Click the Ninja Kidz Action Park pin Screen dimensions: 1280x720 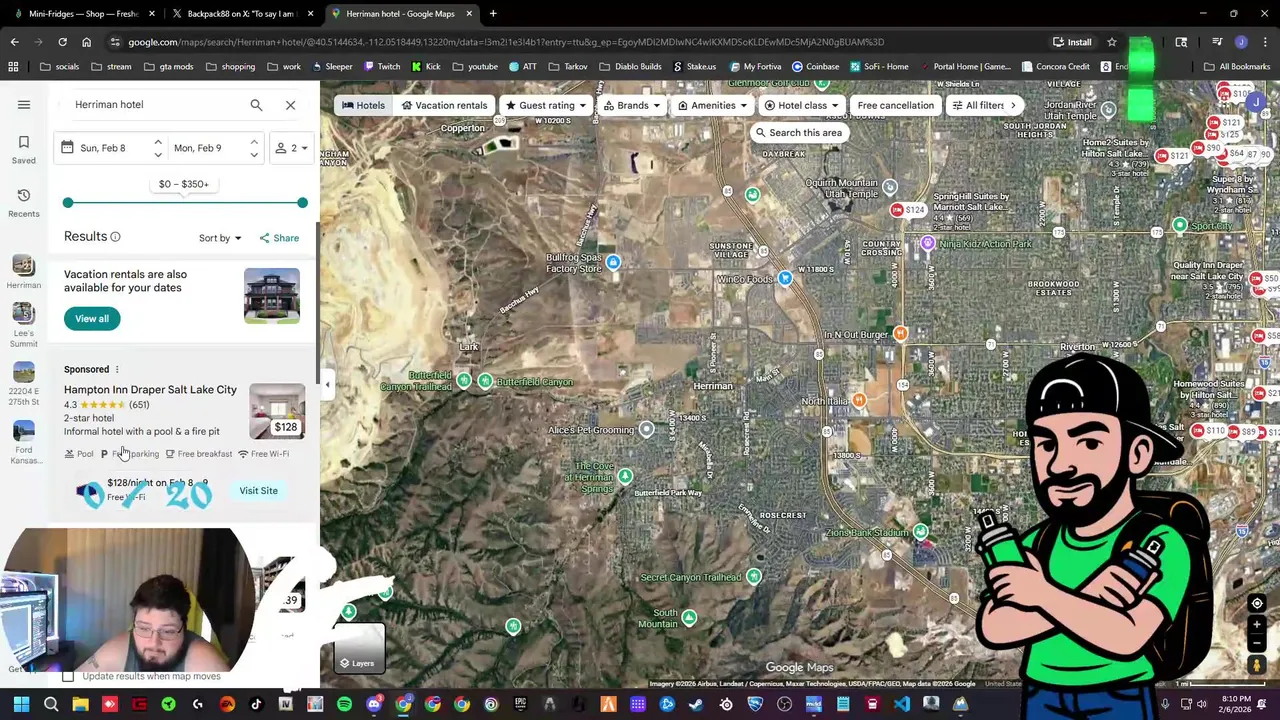[928, 244]
